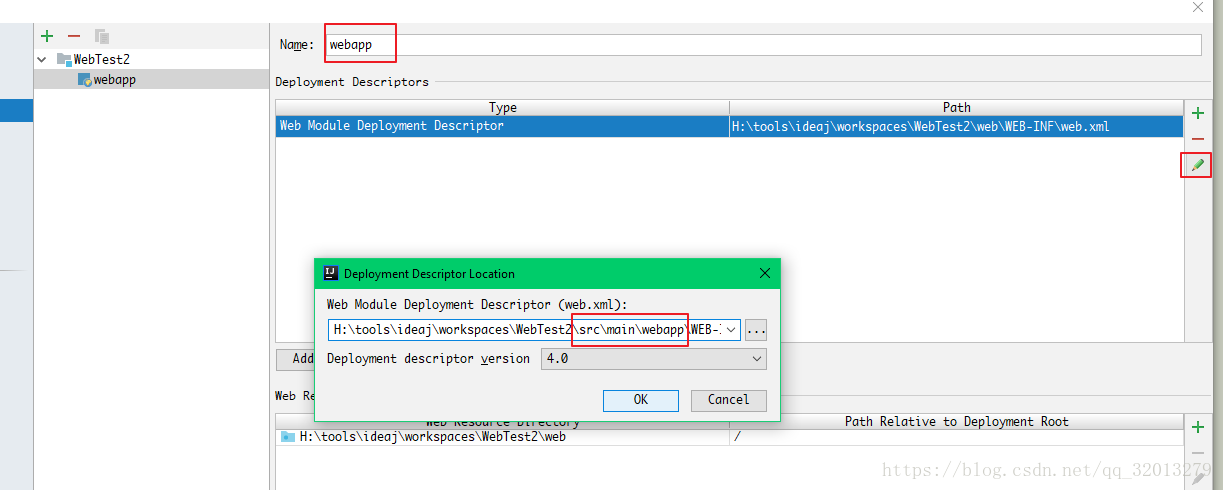Click the web.xml path cell in the descriptors table
The image size is (1223, 490).
[956, 127]
